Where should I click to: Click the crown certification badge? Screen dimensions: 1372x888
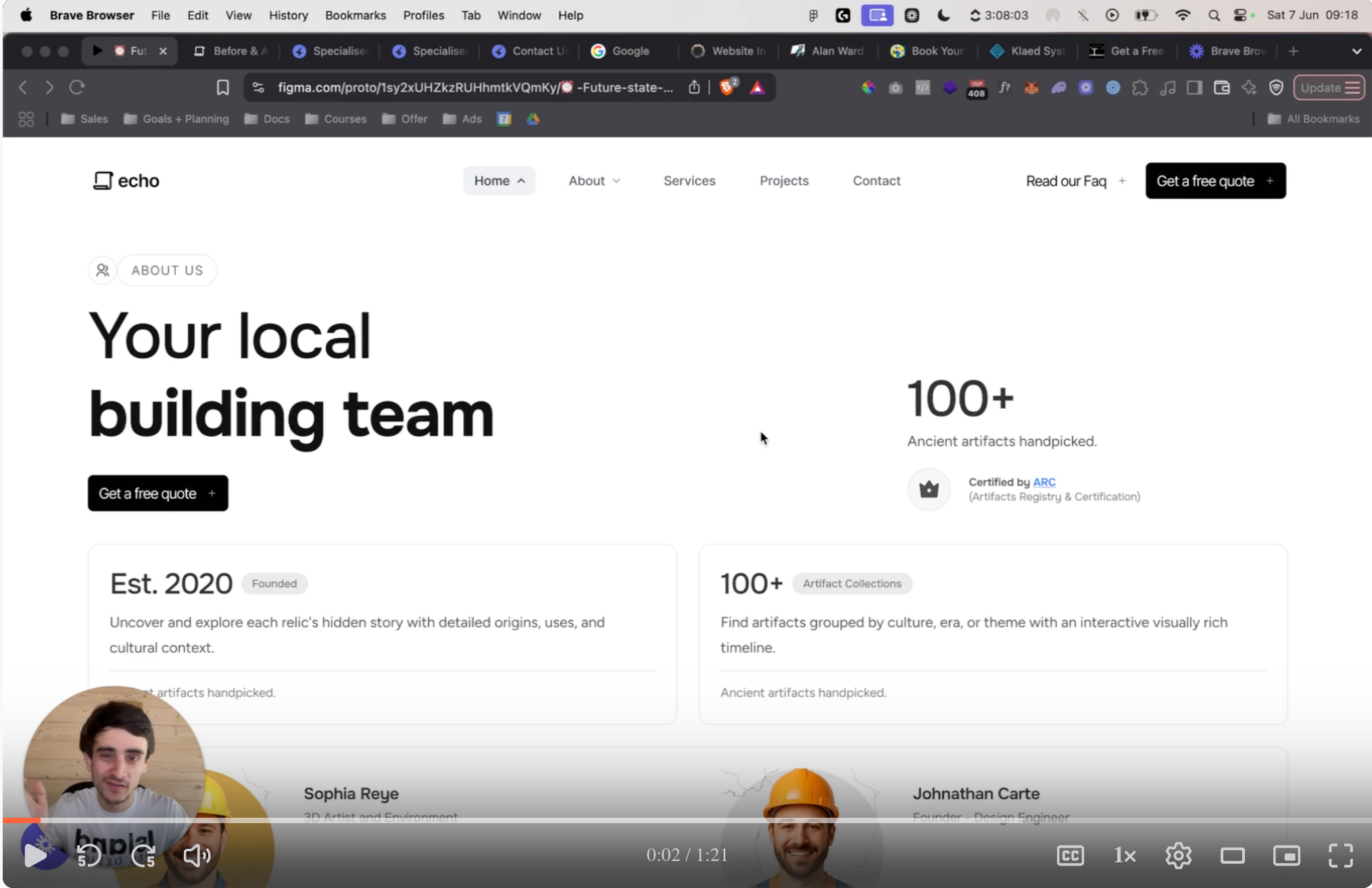(x=929, y=489)
